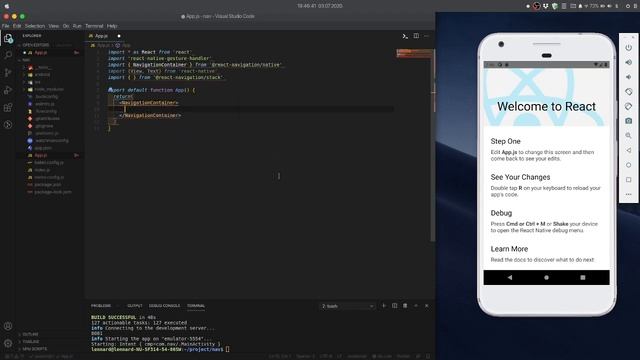Click the shield icon in system tray
Image resolution: width=640 pixels, height=360 pixels.
pos(555,6)
